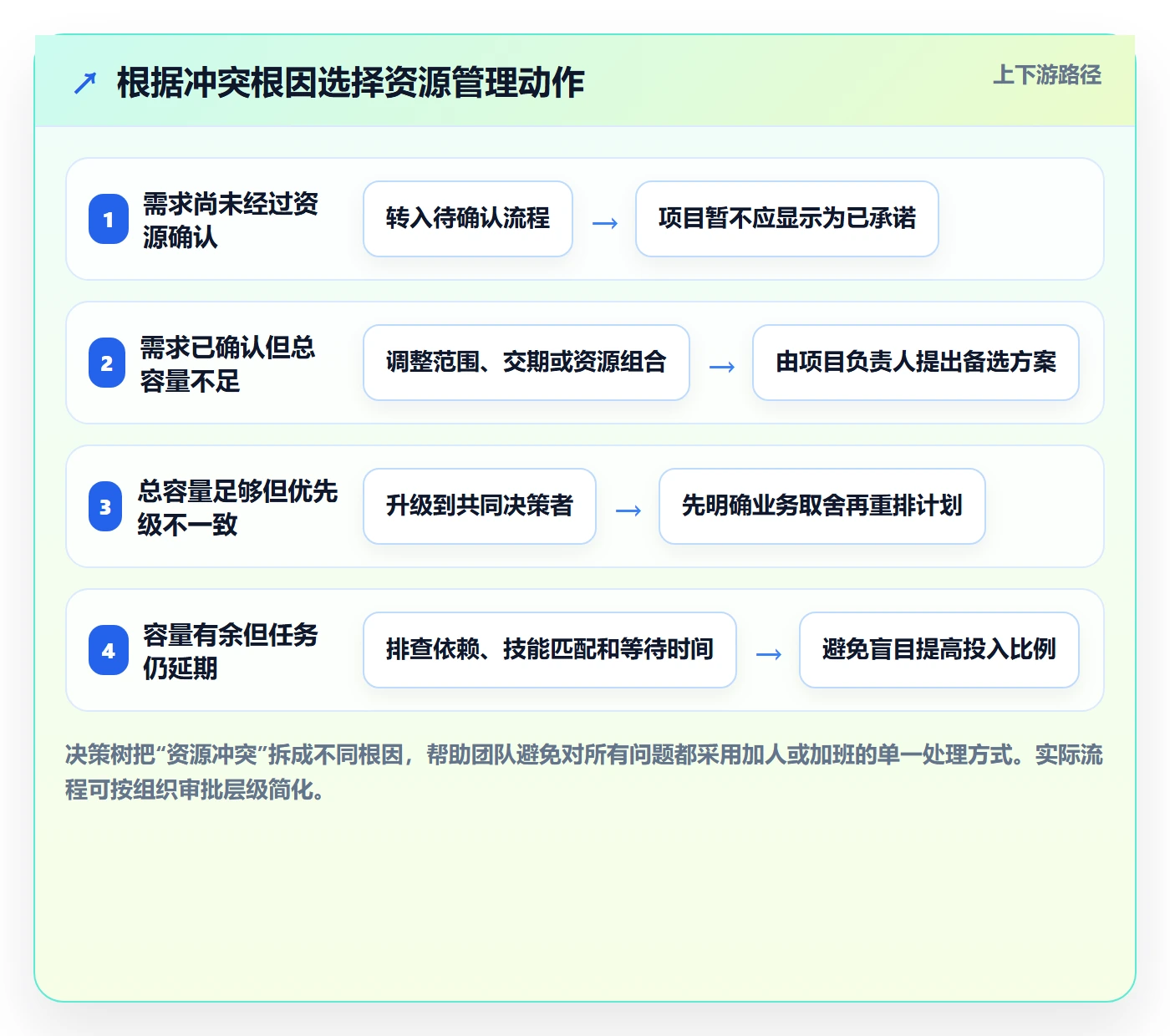Click the number 2 step badge

click(x=107, y=363)
